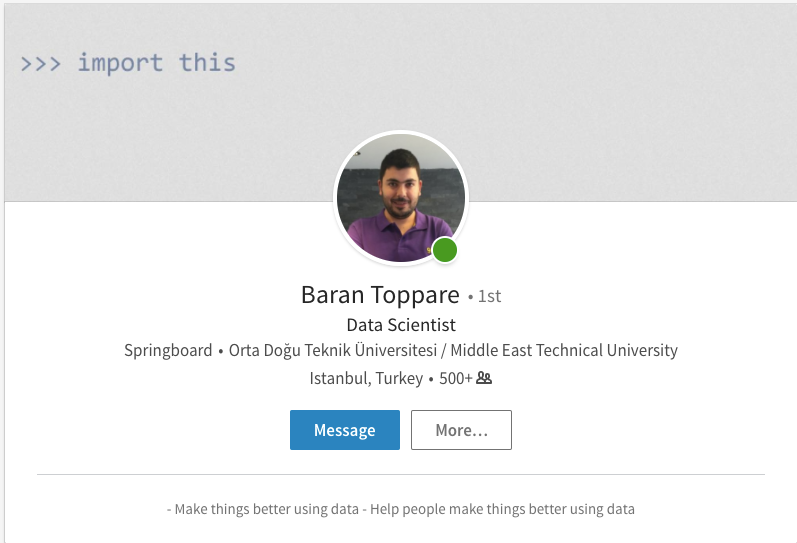The image size is (797, 543).
Task: Click the divider line above summary
Action: 401,474
